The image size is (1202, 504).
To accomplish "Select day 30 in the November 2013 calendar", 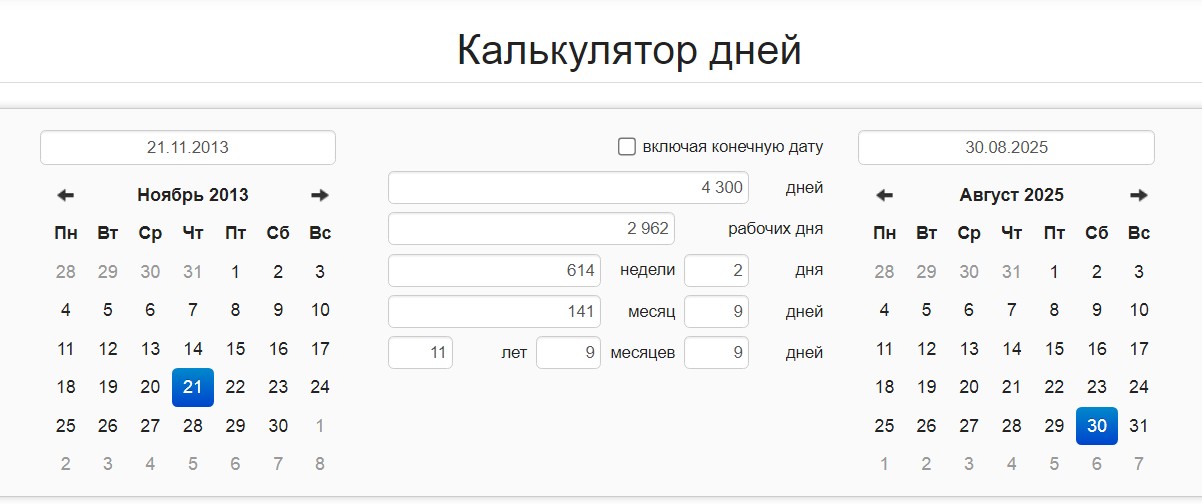I will click(x=278, y=426).
